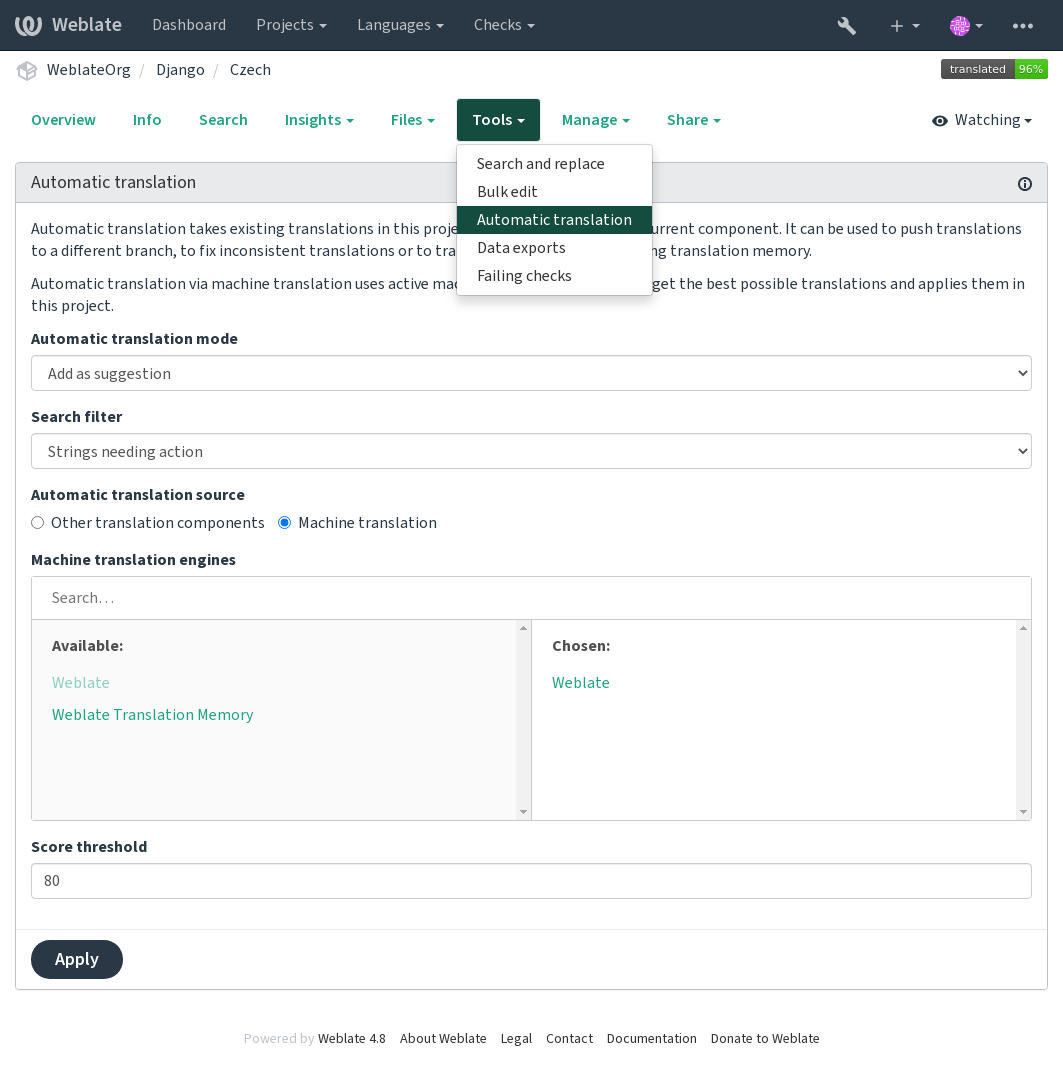Choose Data exports menu entry

coord(554,248)
